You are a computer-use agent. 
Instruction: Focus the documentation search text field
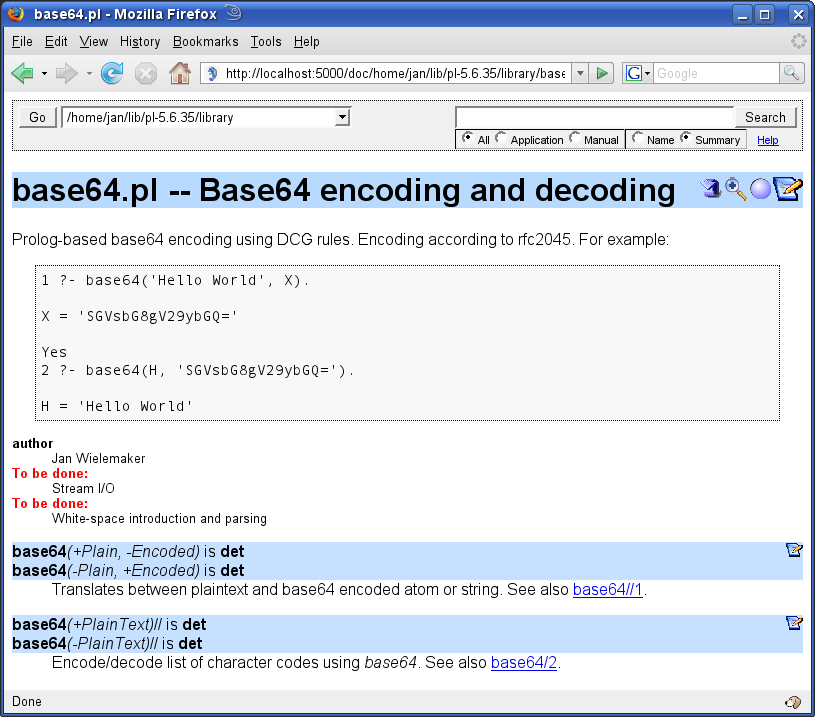coord(595,117)
